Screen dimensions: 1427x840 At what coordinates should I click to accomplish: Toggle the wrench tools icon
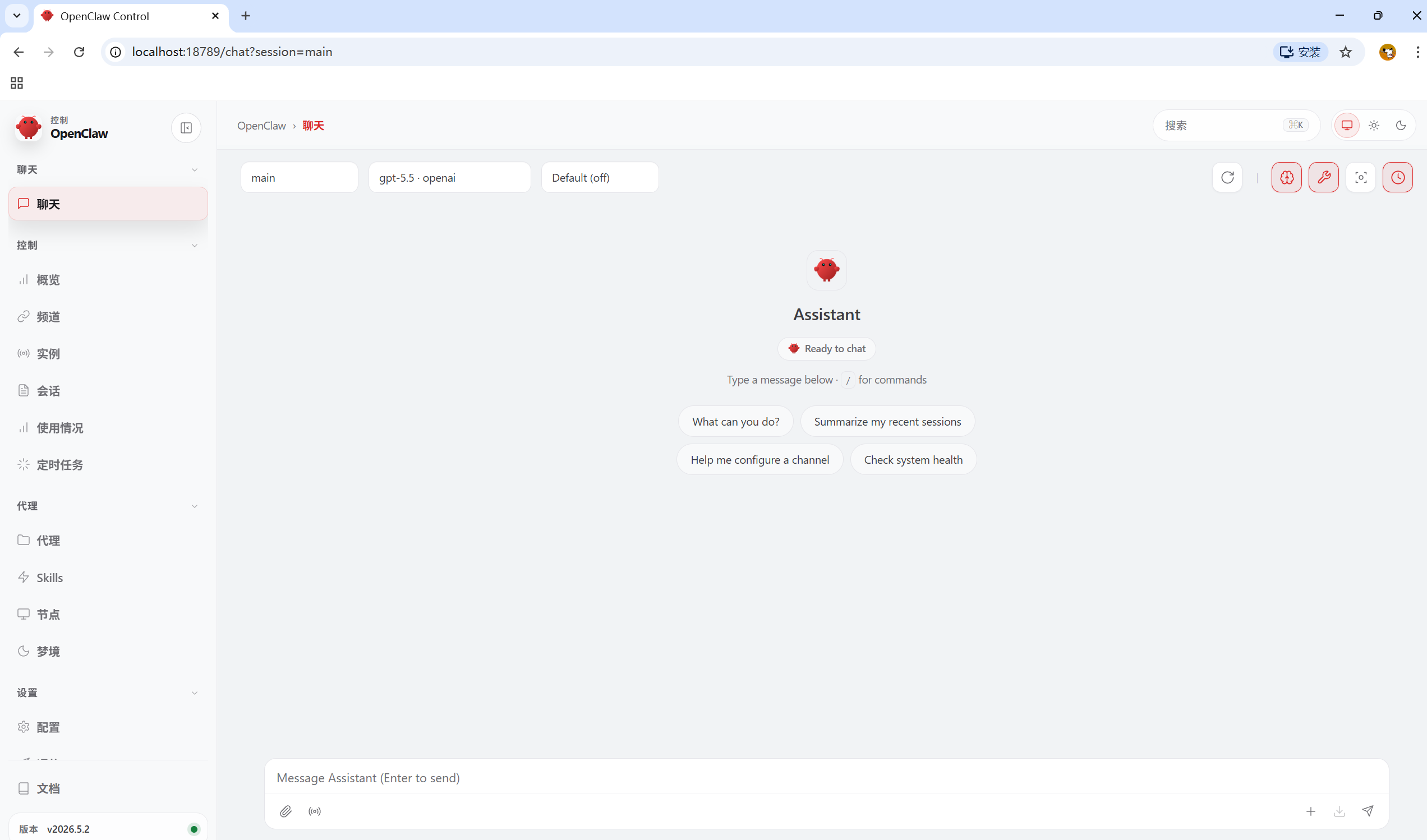[1323, 178]
